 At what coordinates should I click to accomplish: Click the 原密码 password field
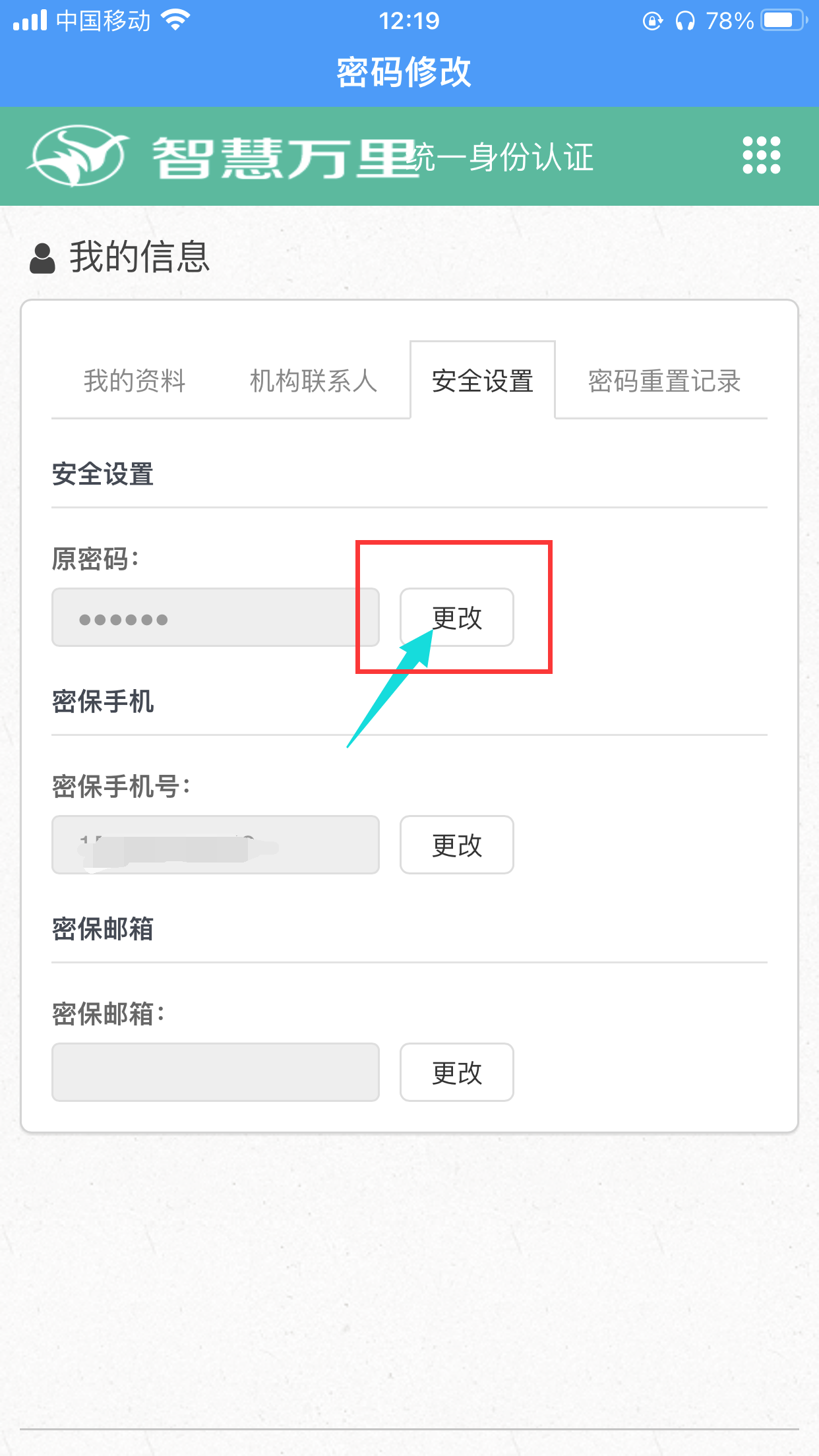[215, 618]
